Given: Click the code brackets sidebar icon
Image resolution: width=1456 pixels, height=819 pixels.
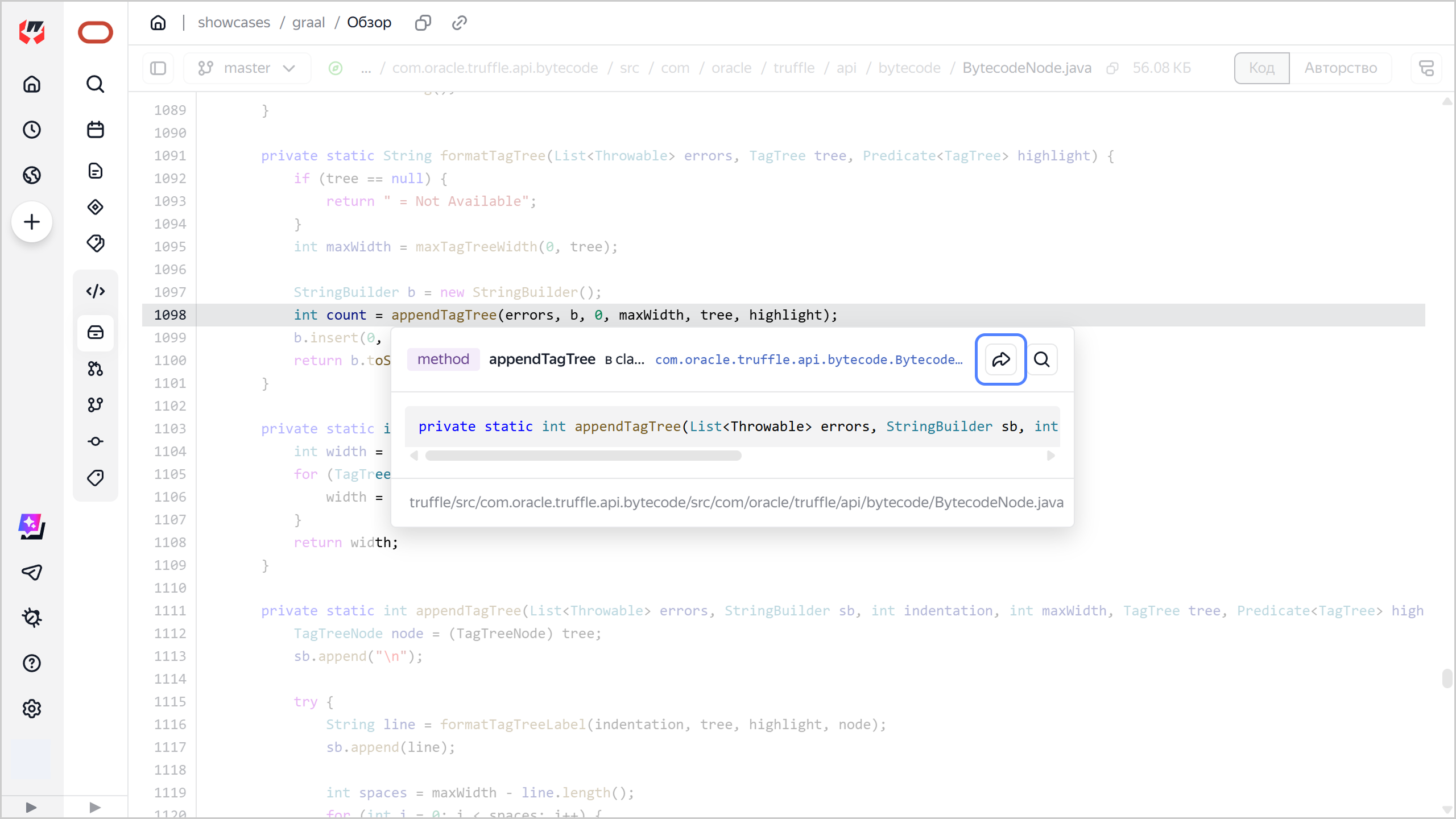Looking at the screenshot, I should click(x=95, y=291).
